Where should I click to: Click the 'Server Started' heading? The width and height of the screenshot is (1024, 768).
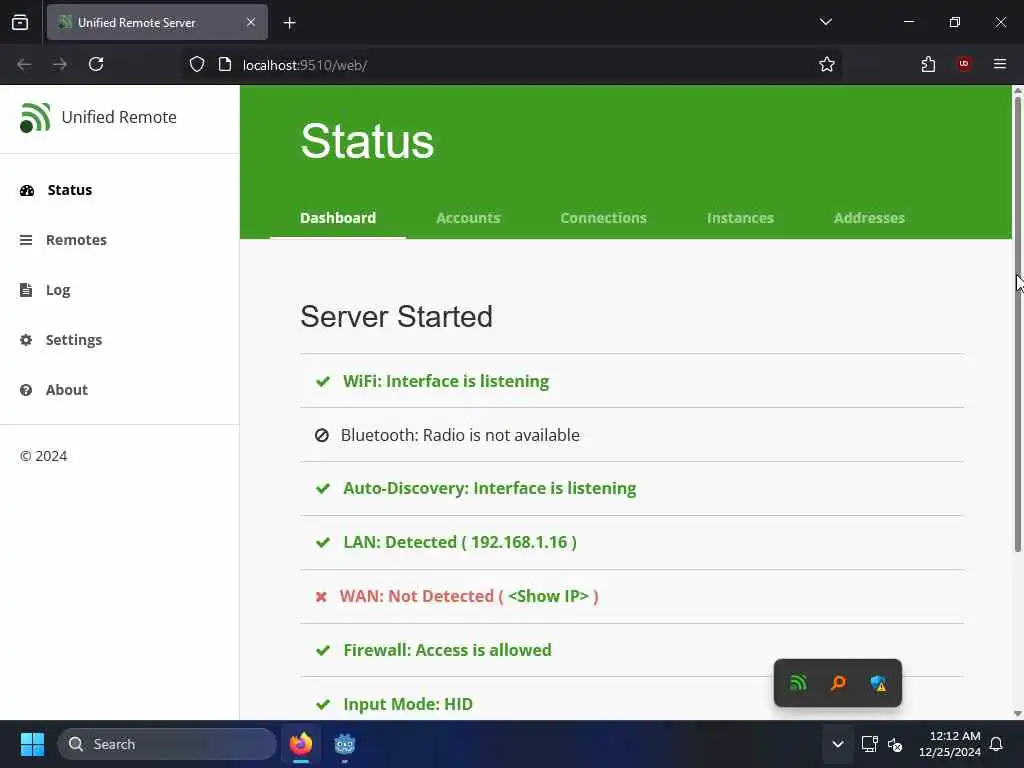pyautogui.click(x=396, y=317)
